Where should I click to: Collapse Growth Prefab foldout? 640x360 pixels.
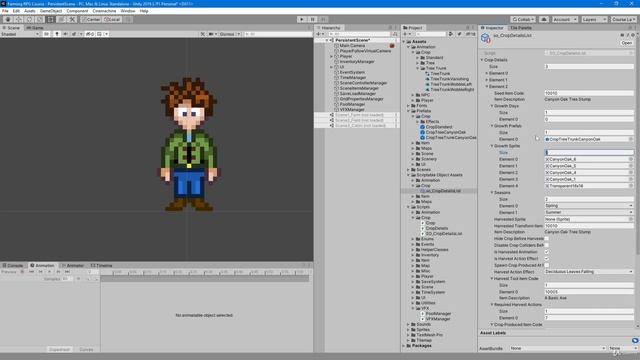492,126
